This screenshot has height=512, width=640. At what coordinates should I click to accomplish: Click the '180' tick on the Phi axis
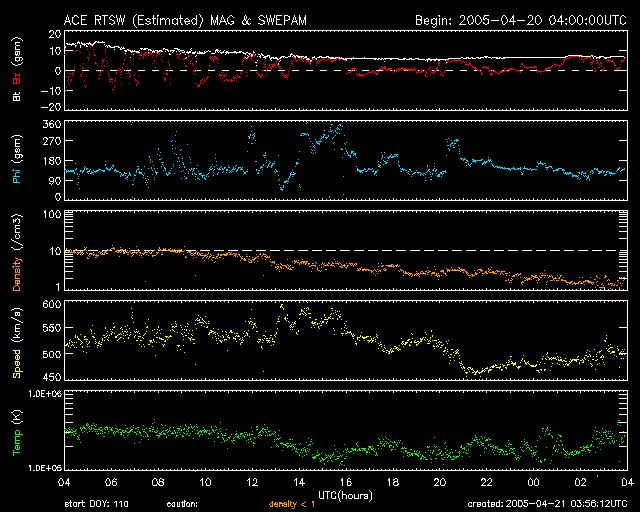point(52,160)
